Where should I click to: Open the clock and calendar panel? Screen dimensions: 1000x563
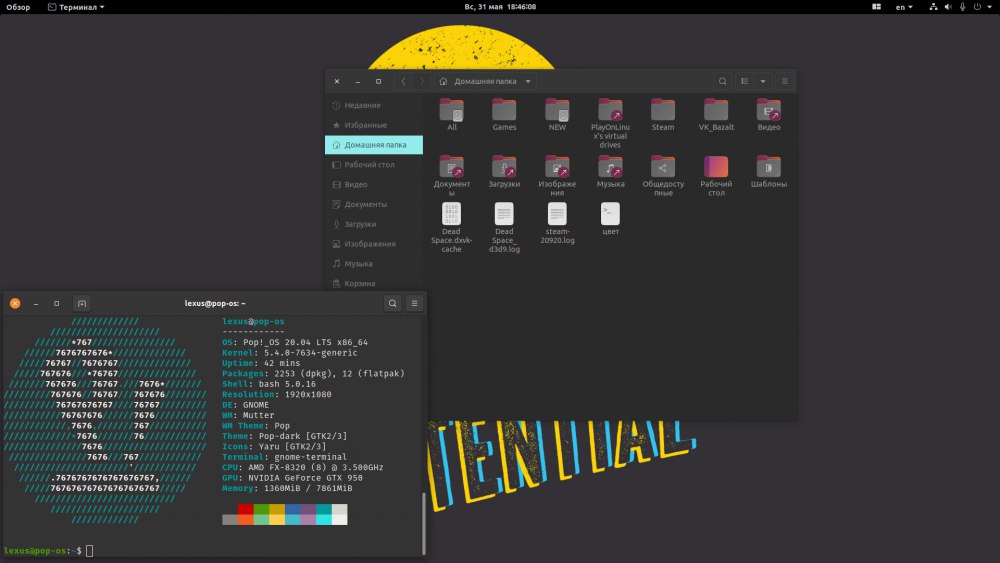500,7
